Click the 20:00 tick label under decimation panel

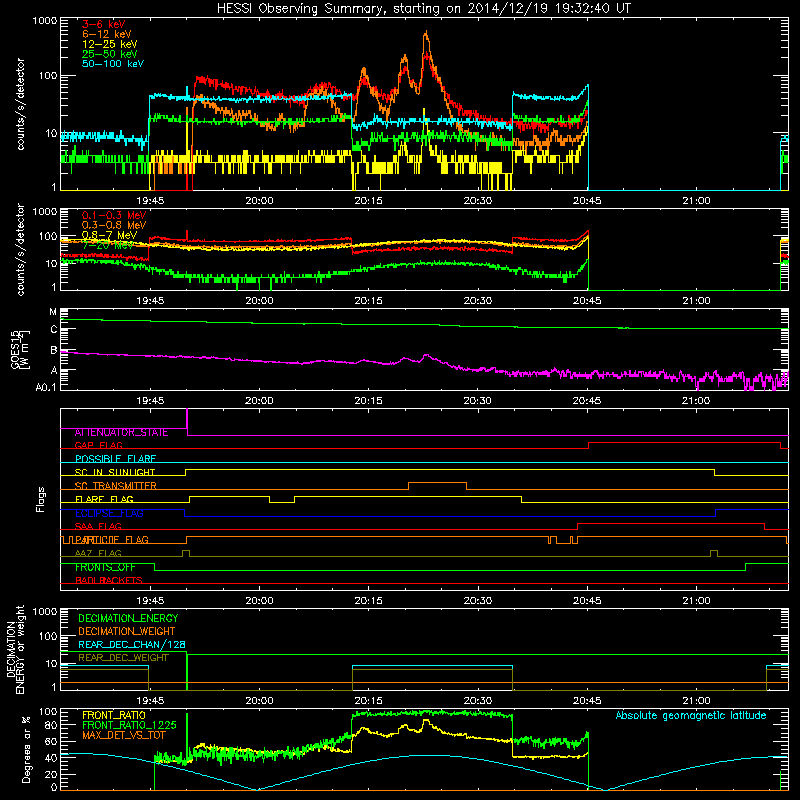[259, 701]
